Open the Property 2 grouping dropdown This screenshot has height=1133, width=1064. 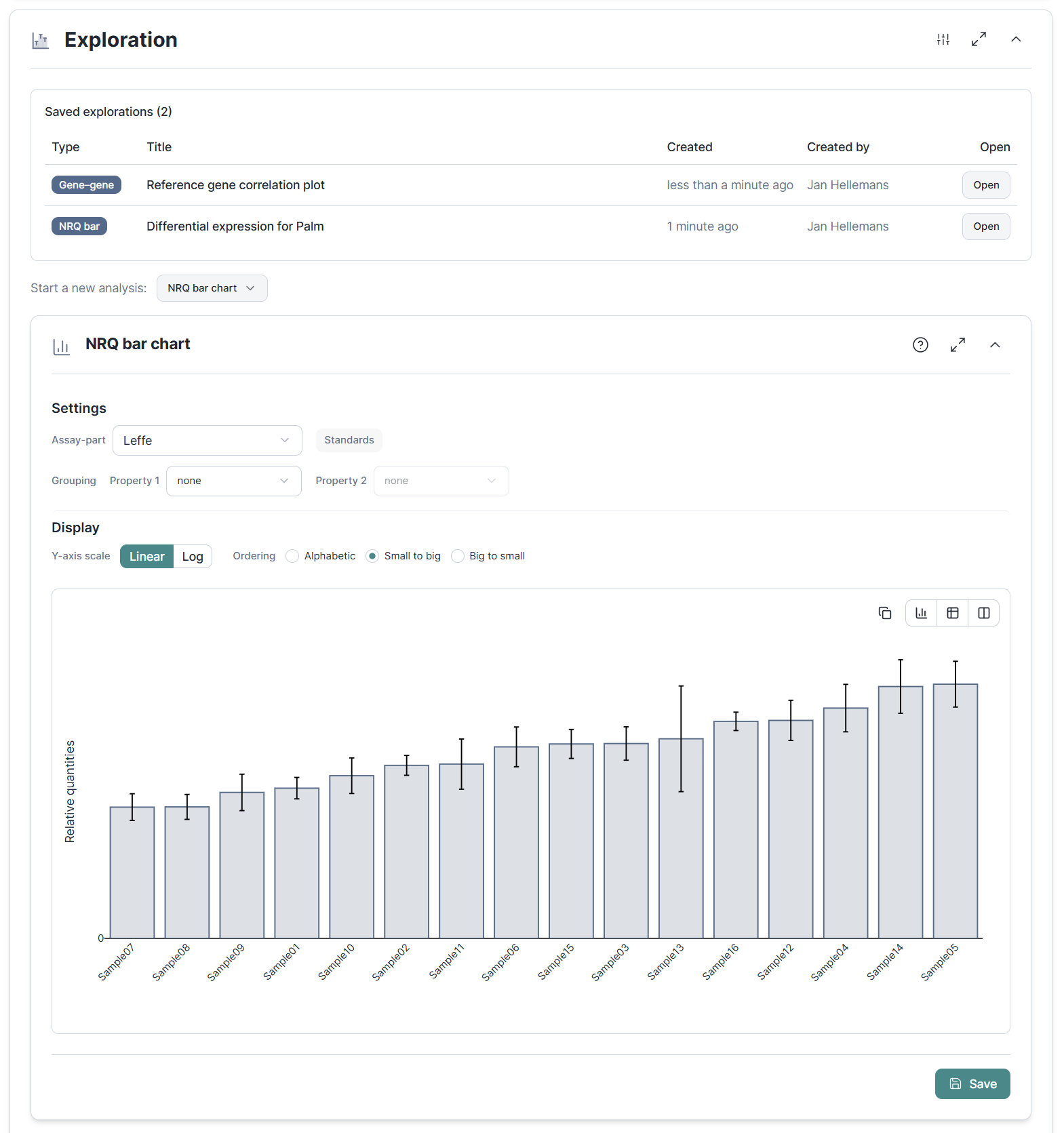tap(441, 481)
